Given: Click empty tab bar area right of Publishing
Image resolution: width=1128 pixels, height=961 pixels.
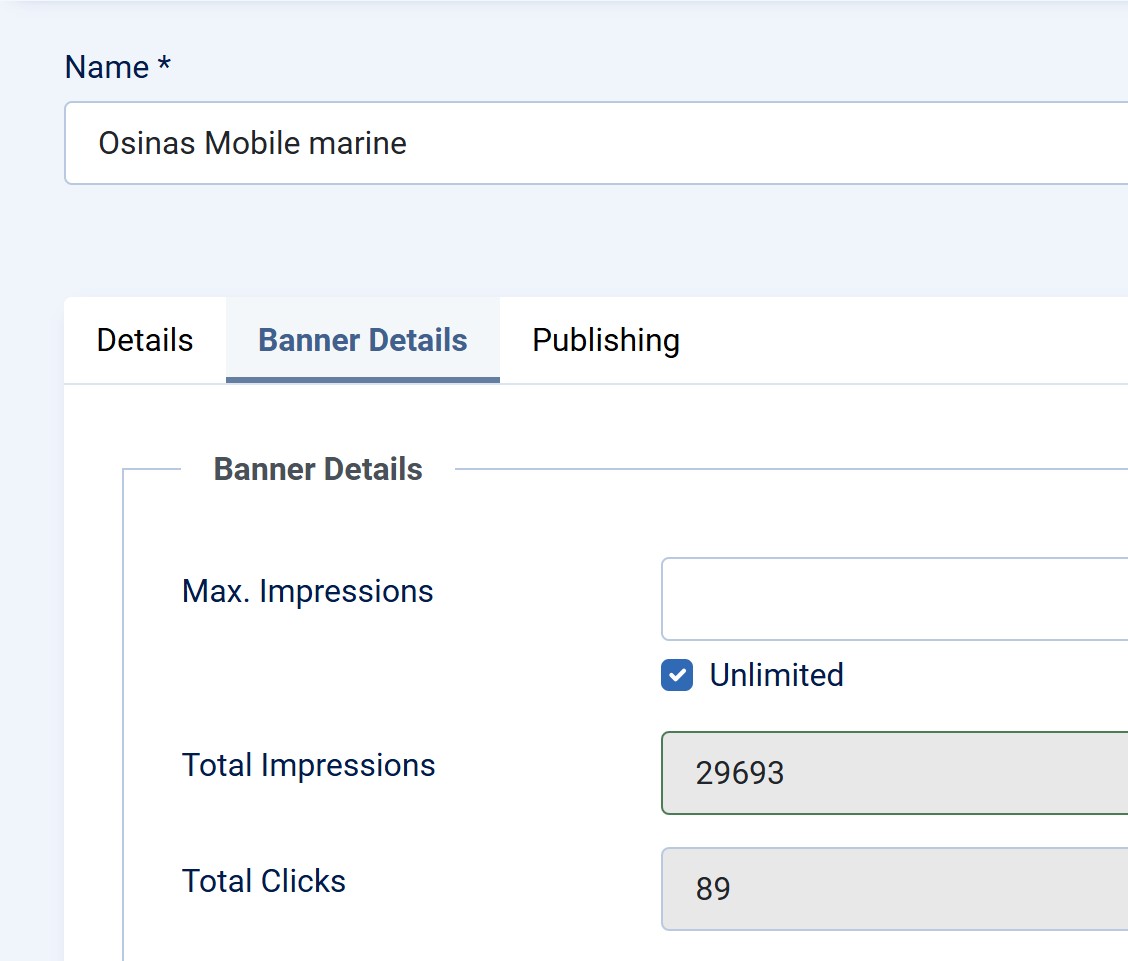Looking at the screenshot, I should click(900, 340).
